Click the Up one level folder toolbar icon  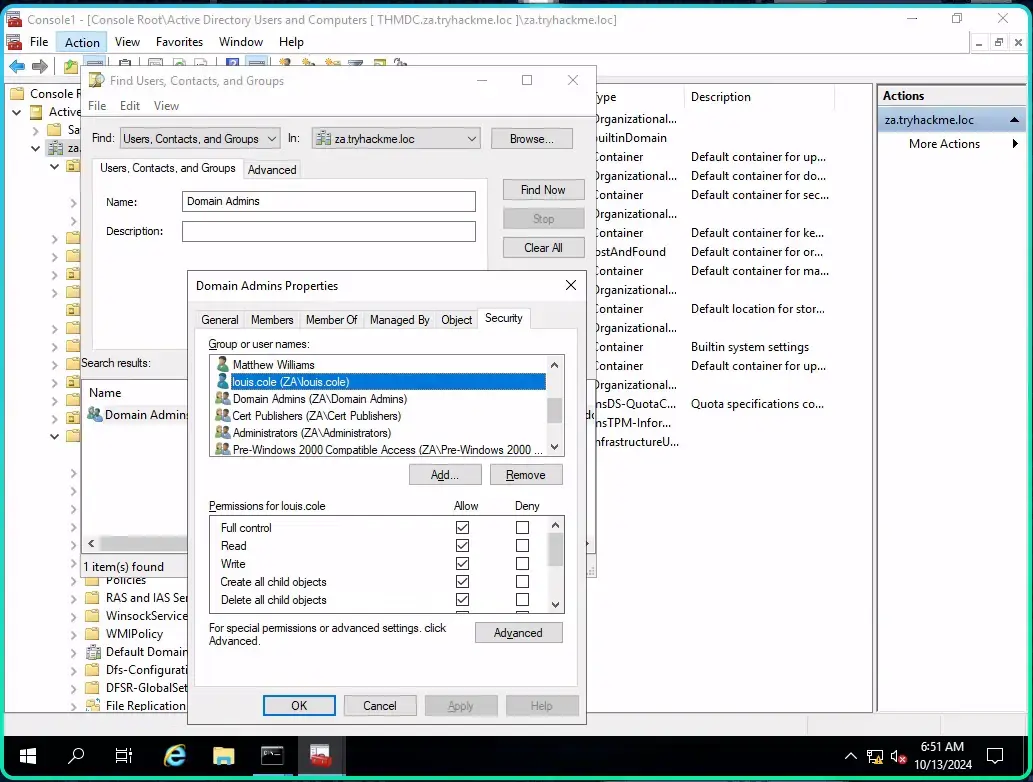tap(70, 66)
